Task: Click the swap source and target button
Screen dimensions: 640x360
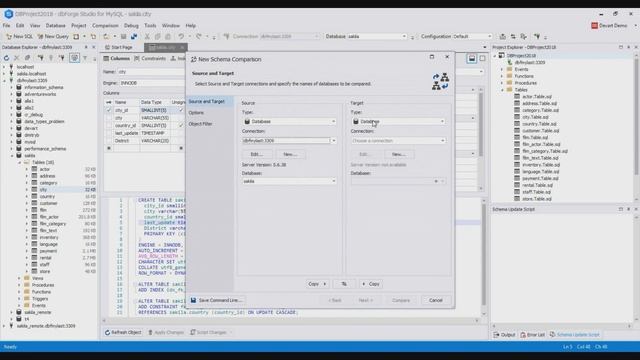Action: [344, 284]
